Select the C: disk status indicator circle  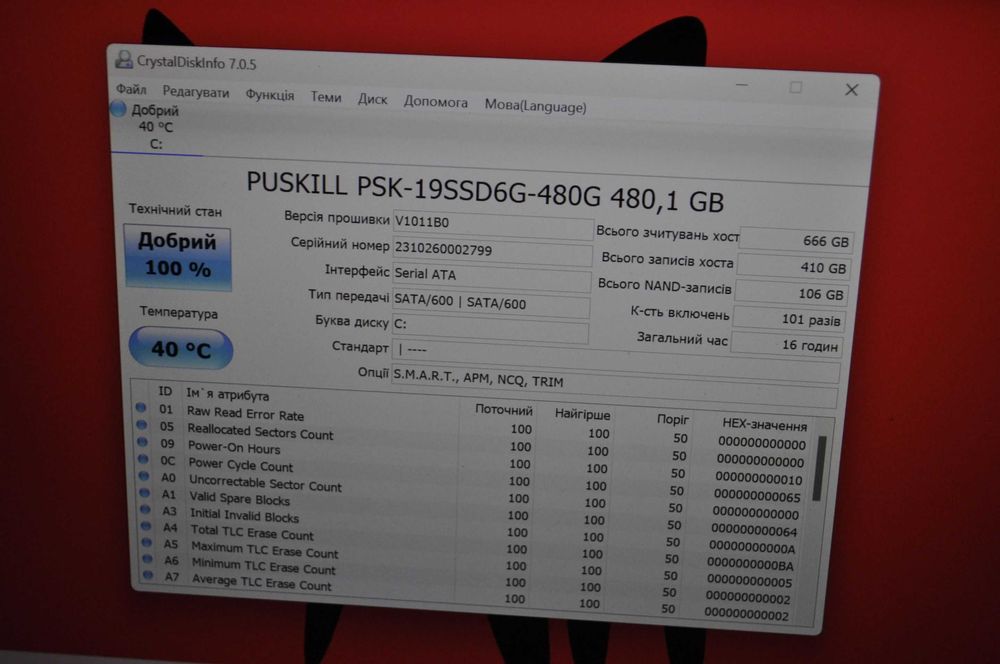pyautogui.click(x=119, y=109)
